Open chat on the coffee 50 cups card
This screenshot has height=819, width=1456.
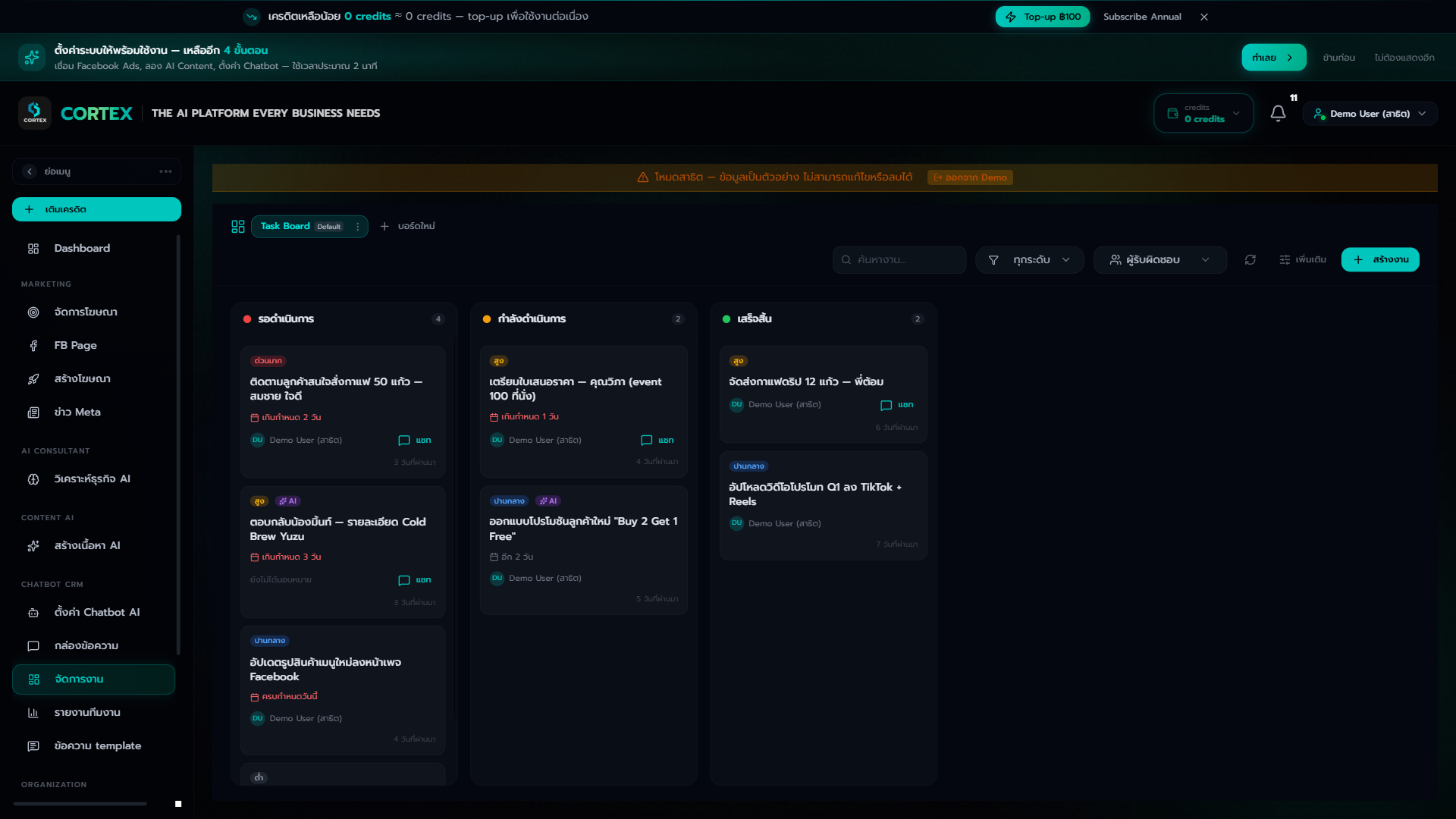point(415,441)
